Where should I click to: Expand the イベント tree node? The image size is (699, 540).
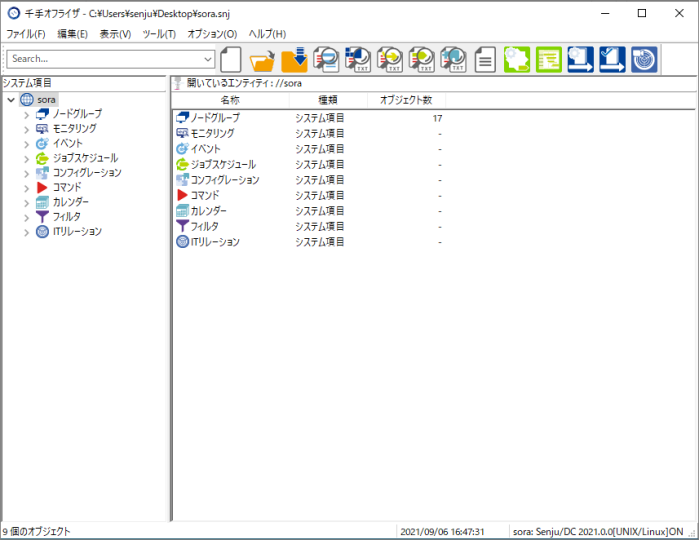[x=26, y=144]
